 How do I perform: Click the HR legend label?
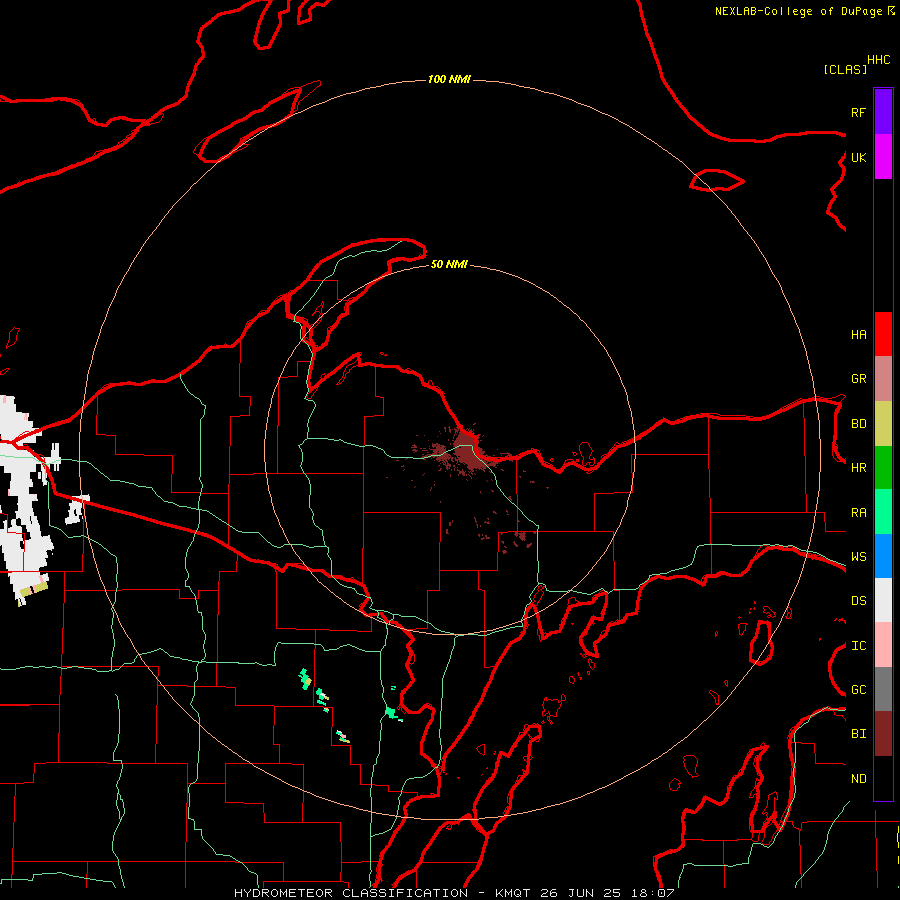pyautogui.click(x=858, y=468)
